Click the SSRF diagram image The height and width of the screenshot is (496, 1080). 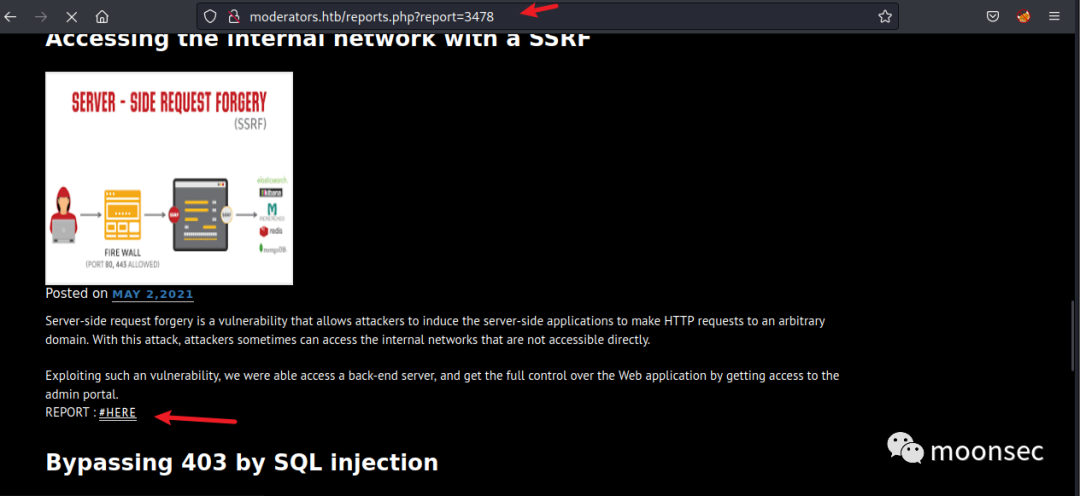[169, 178]
